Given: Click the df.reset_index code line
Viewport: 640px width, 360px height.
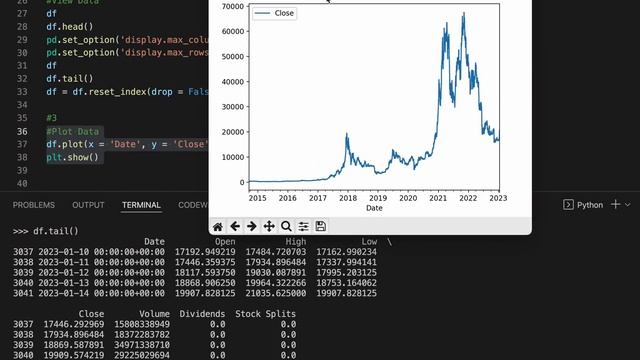Looking at the screenshot, I should point(127,92).
